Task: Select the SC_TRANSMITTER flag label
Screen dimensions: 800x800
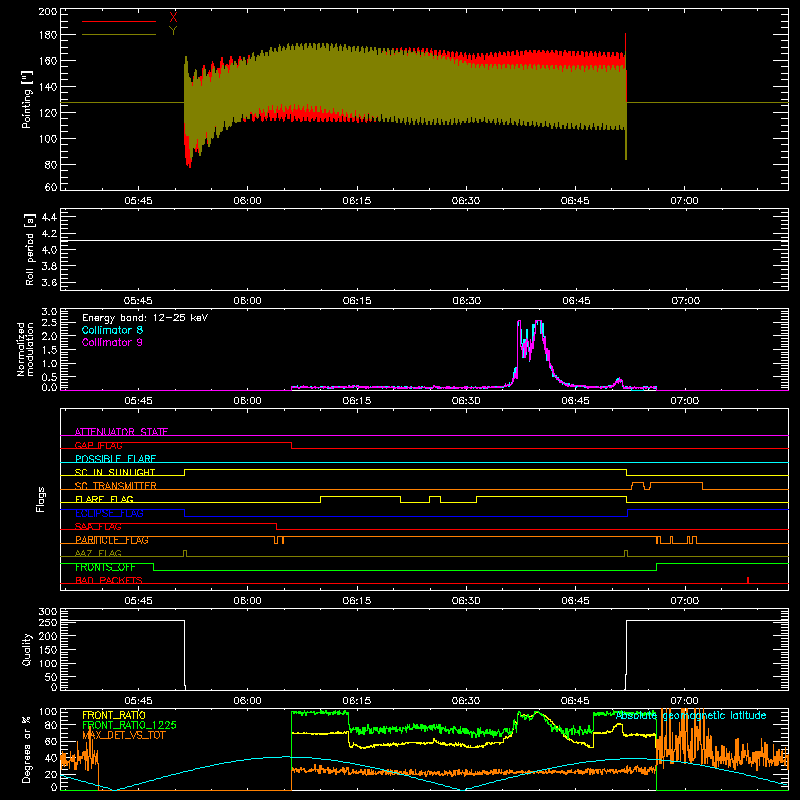Action: tap(116, 486)
